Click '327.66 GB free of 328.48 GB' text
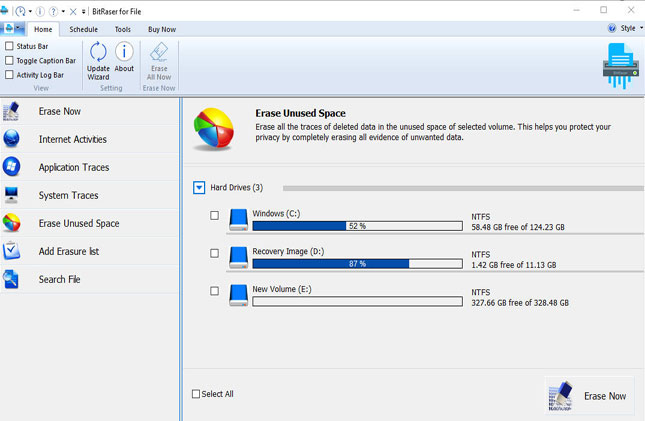 tap(520, 303)
